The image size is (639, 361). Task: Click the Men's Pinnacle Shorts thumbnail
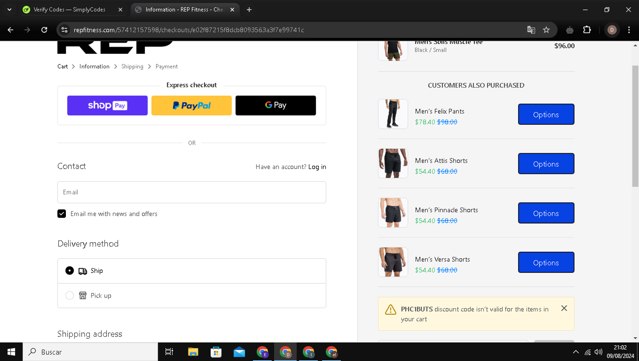tap(393, 213)
